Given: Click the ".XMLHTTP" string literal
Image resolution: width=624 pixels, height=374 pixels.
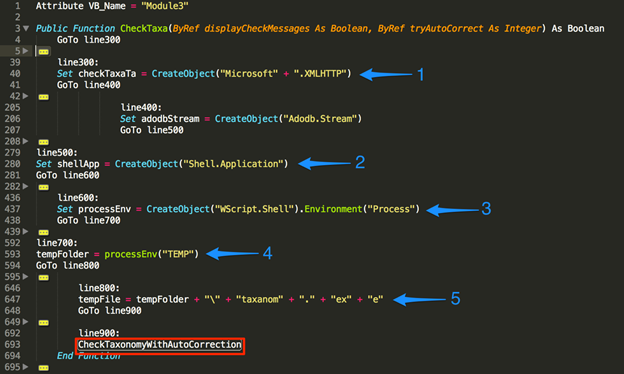Looking at the screenshot, I should pos(320,74).
